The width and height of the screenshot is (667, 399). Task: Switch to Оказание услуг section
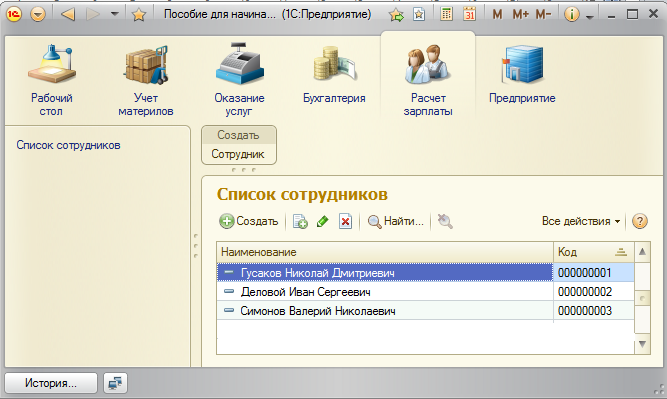pos(239,80)
